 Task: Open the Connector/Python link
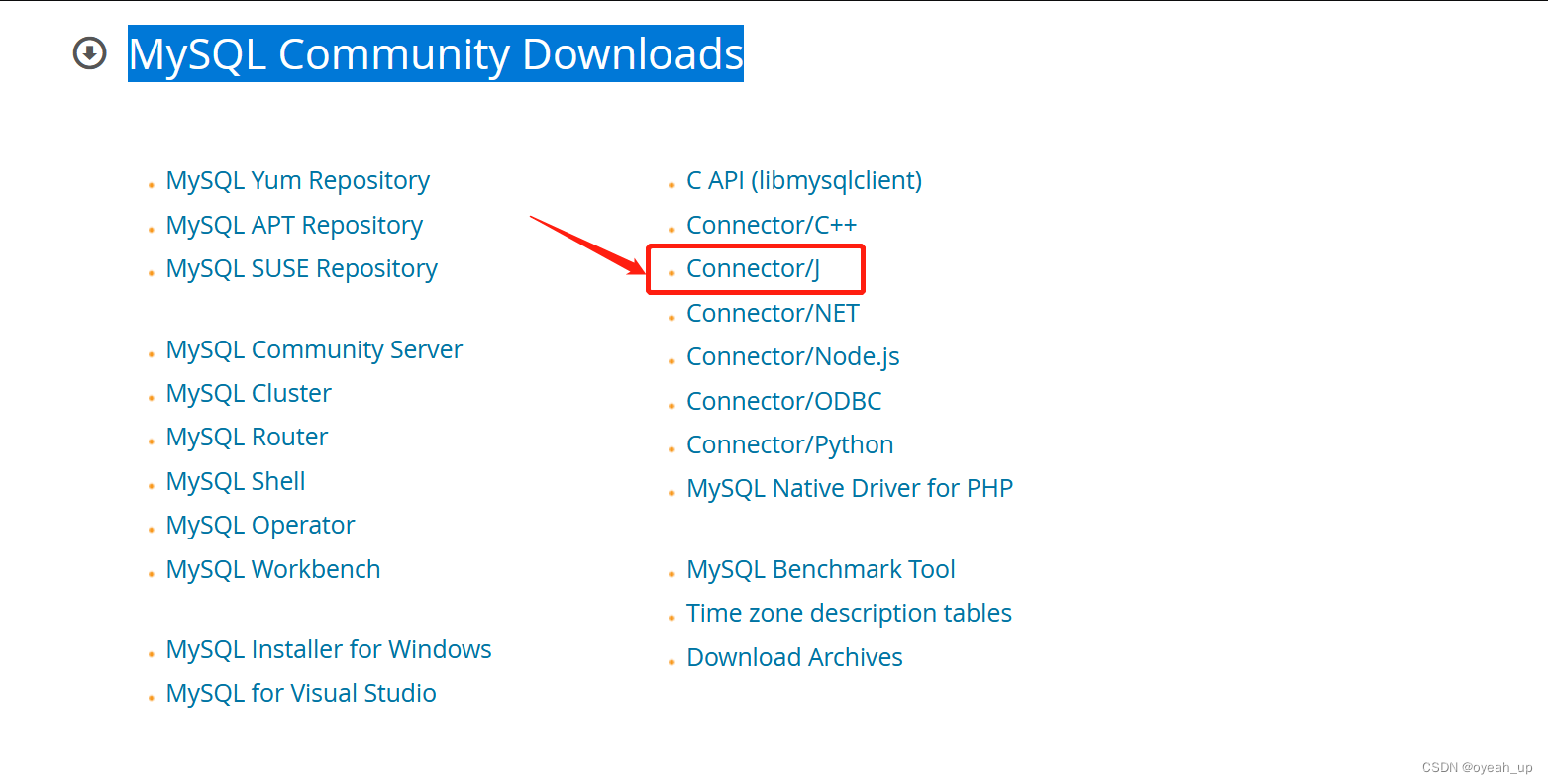coord(789,445)
